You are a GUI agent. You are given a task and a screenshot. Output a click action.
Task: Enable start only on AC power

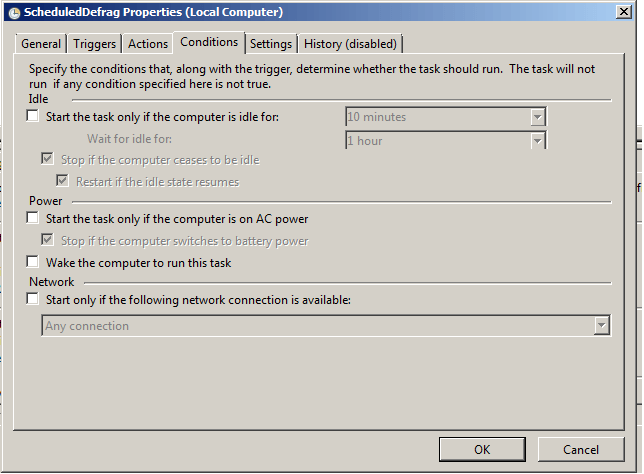pyautogui.click(x=33, y=218)
